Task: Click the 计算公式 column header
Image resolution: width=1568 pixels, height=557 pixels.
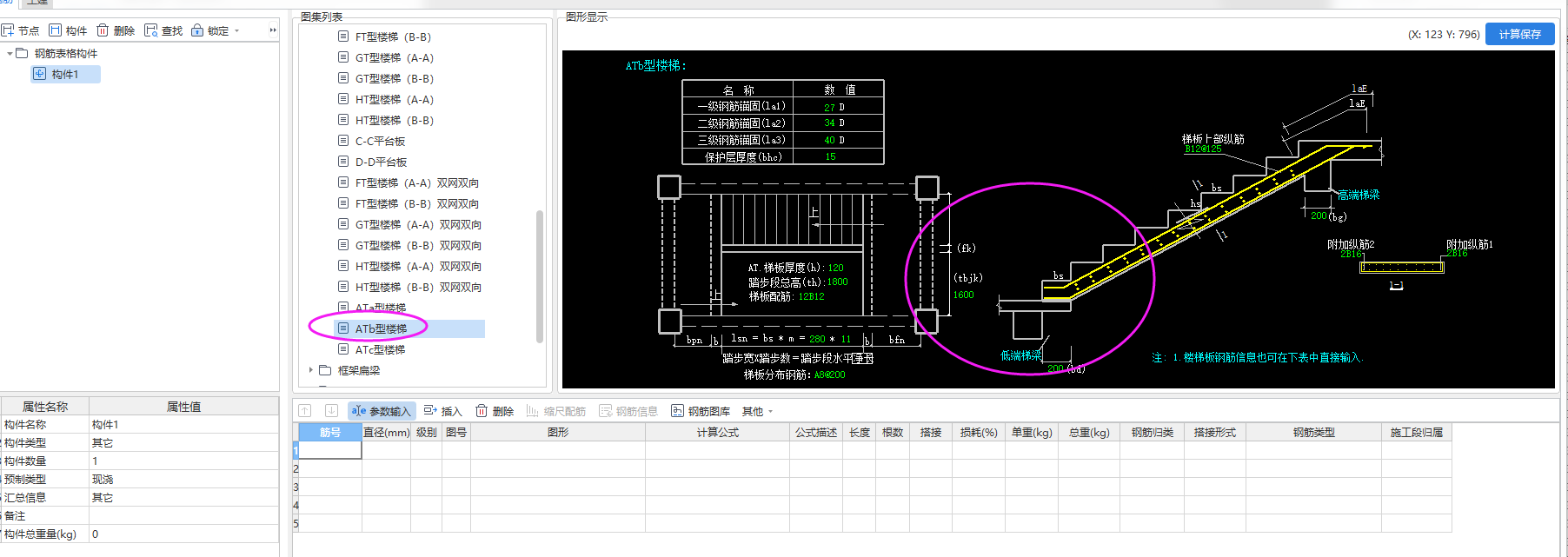Action: [x=718, y=432]
